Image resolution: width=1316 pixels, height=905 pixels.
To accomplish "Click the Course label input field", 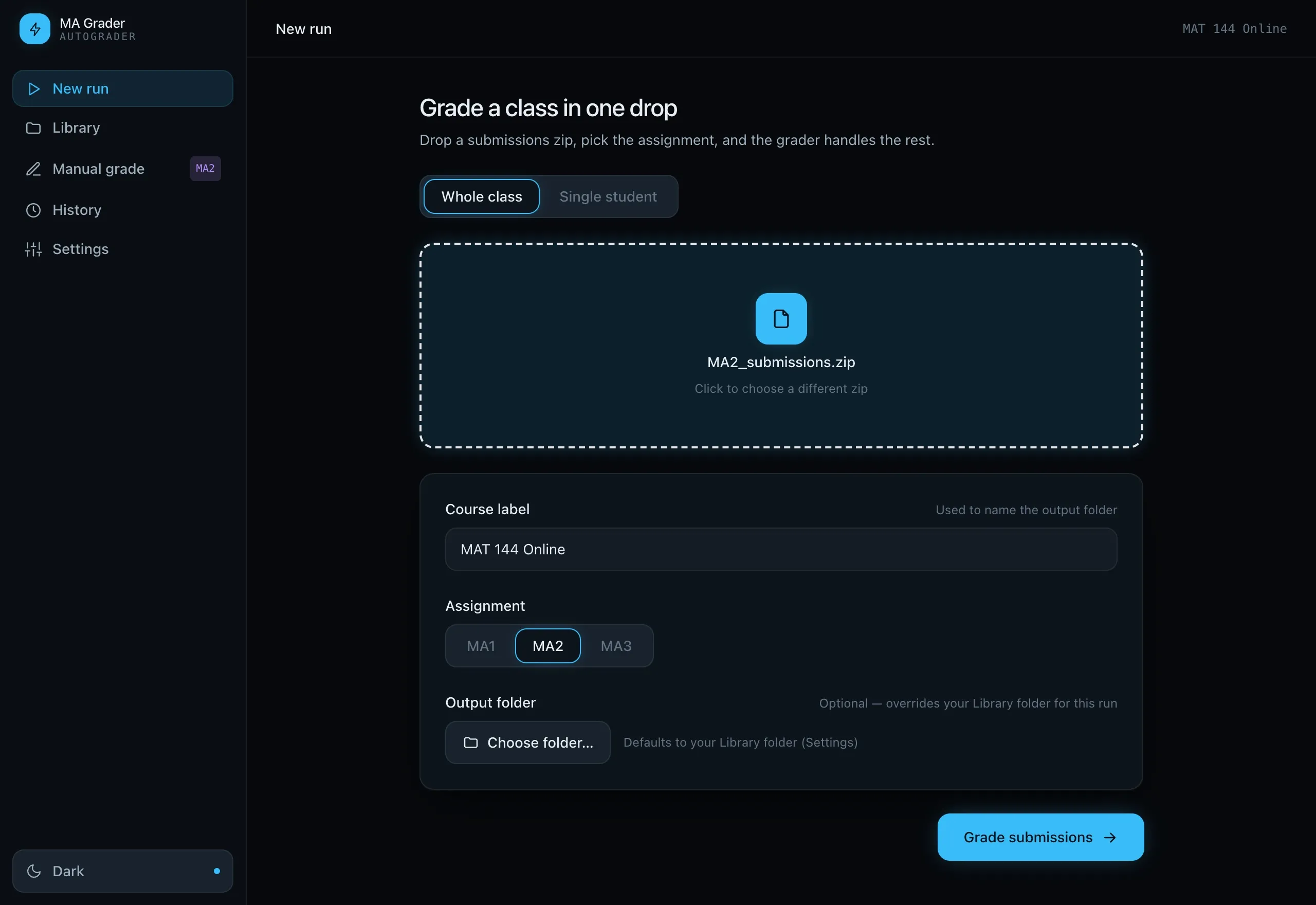I will (781, 550).
